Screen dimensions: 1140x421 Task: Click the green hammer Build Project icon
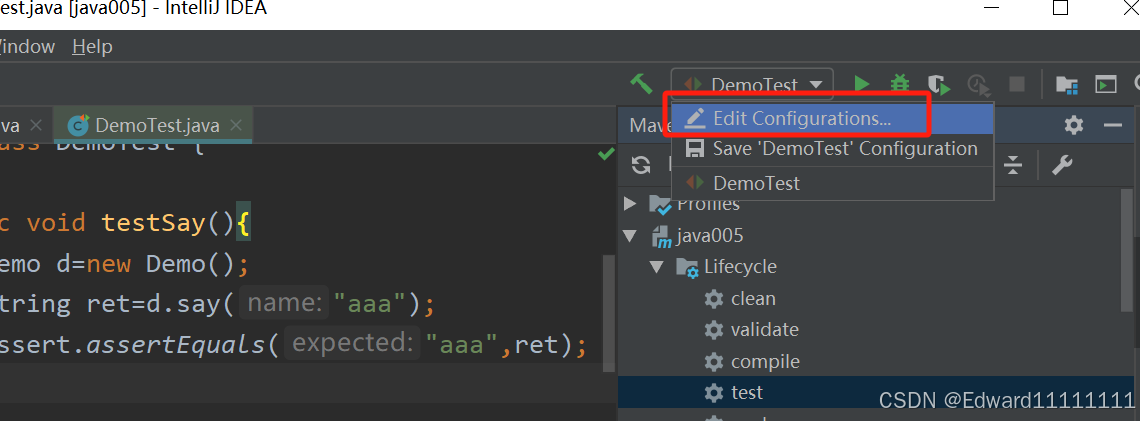(642, 84)
